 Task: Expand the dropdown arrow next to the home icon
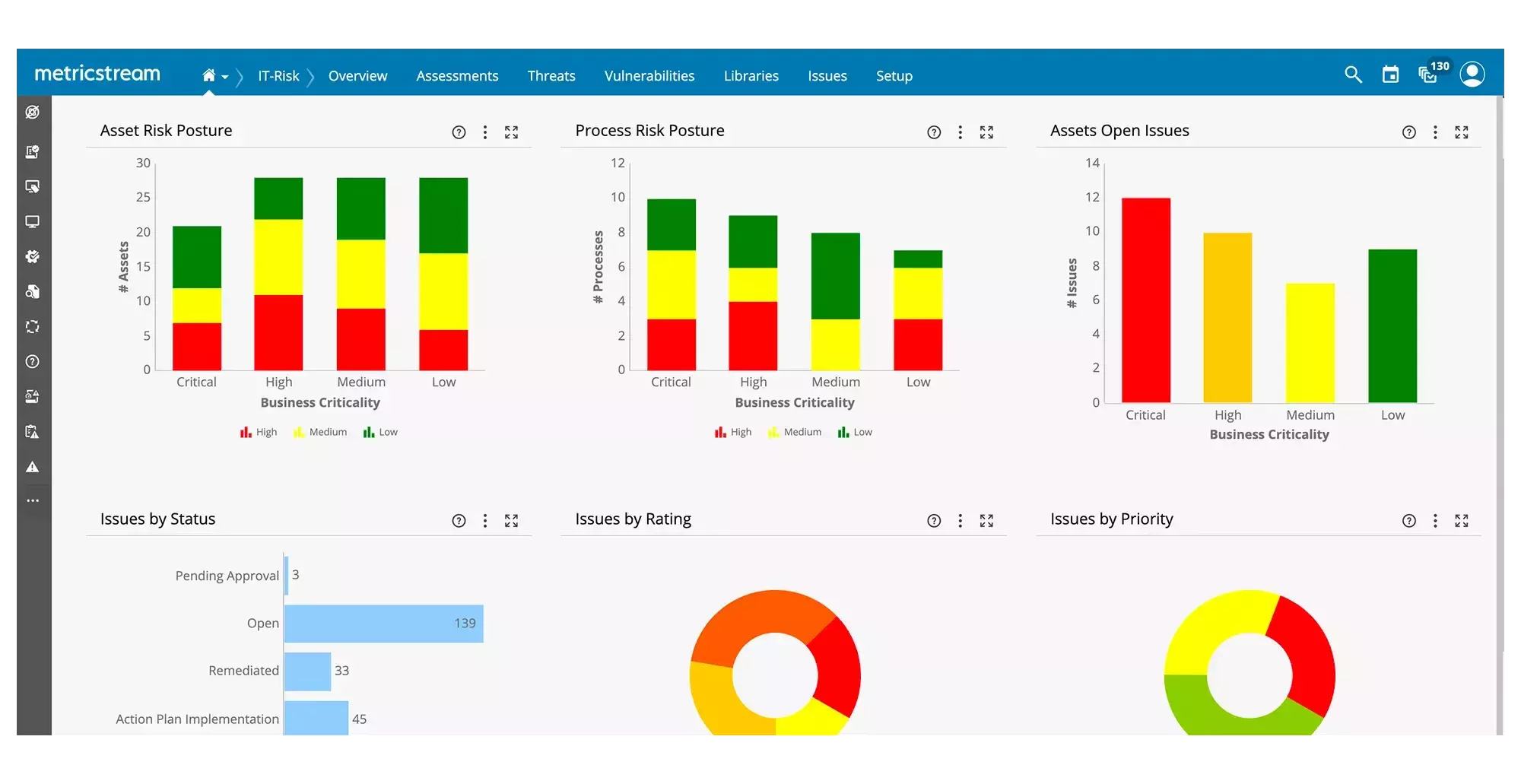coord(225,77)
